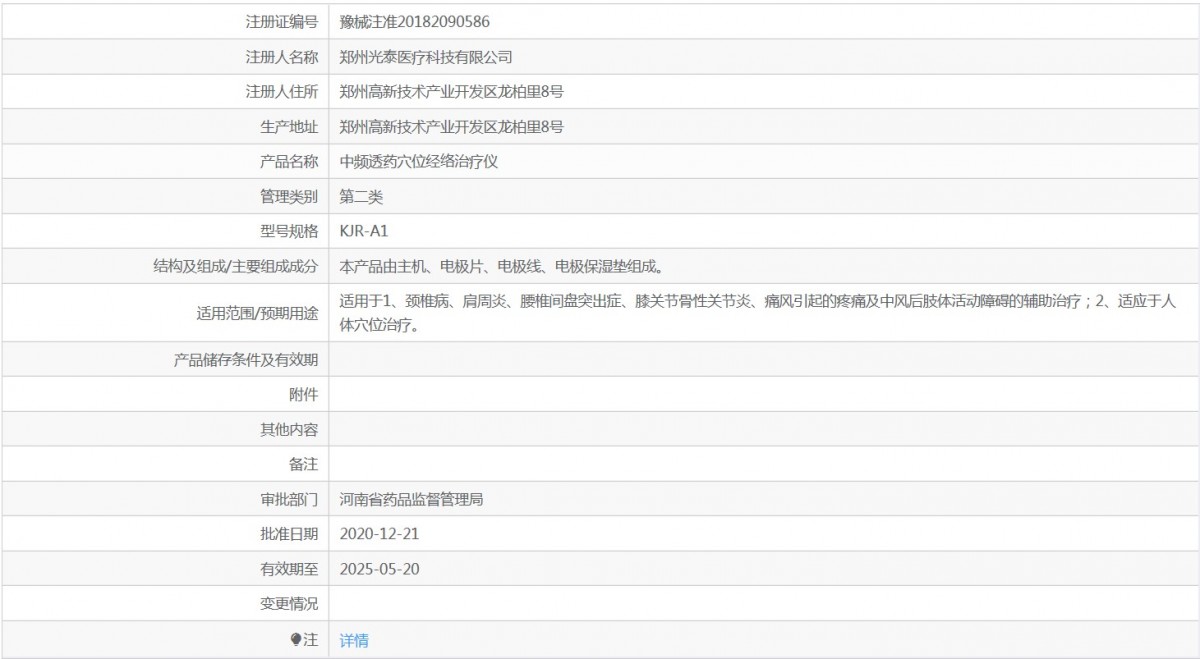
Task: Click the 注册人住所 address value
Action: coord(452,92)
